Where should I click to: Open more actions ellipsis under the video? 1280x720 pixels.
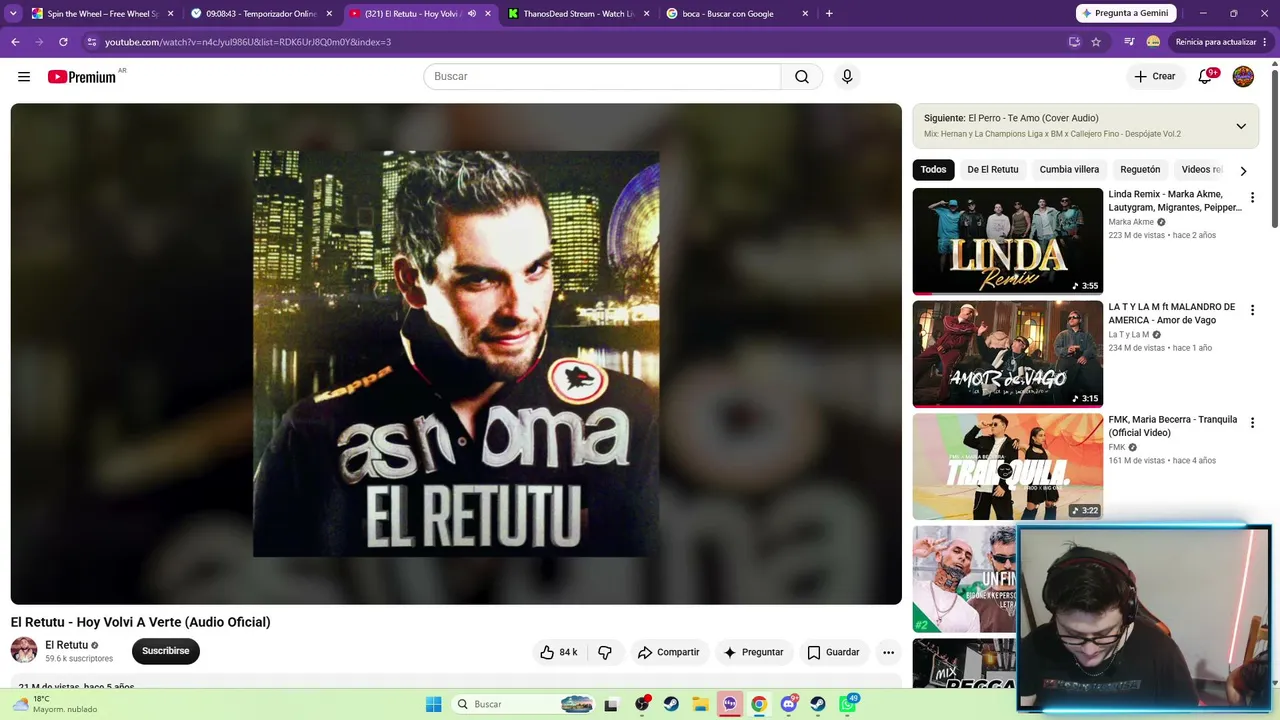tap(888, 652)
